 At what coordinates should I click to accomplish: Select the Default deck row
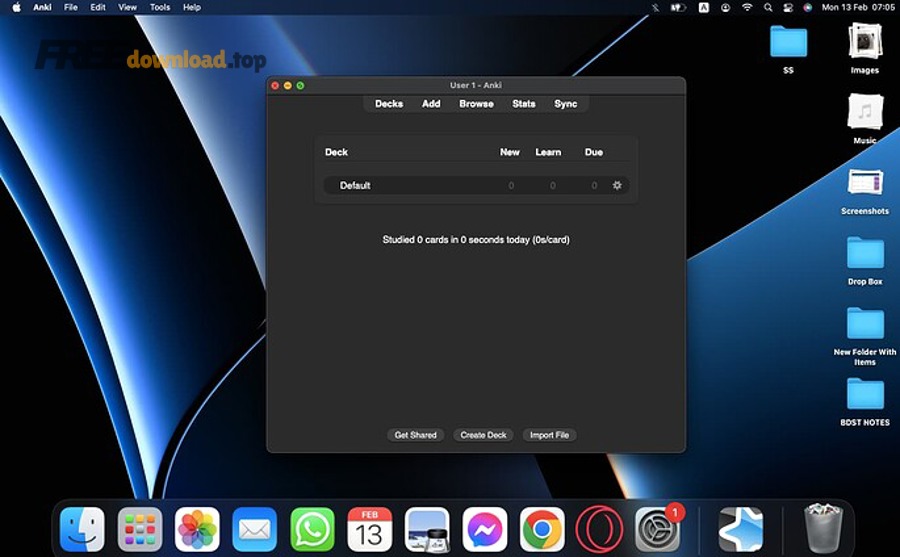click(x=355, y=185)
